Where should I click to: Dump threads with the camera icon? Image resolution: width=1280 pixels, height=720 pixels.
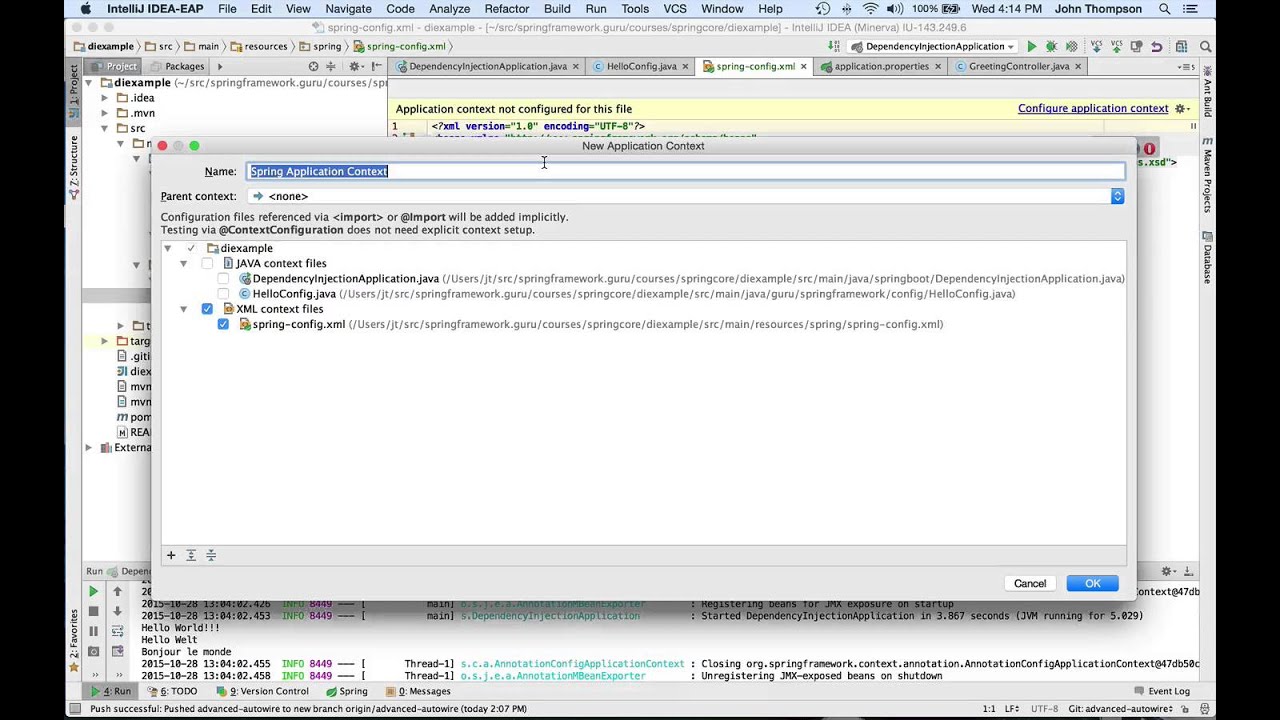pos(94,651)
